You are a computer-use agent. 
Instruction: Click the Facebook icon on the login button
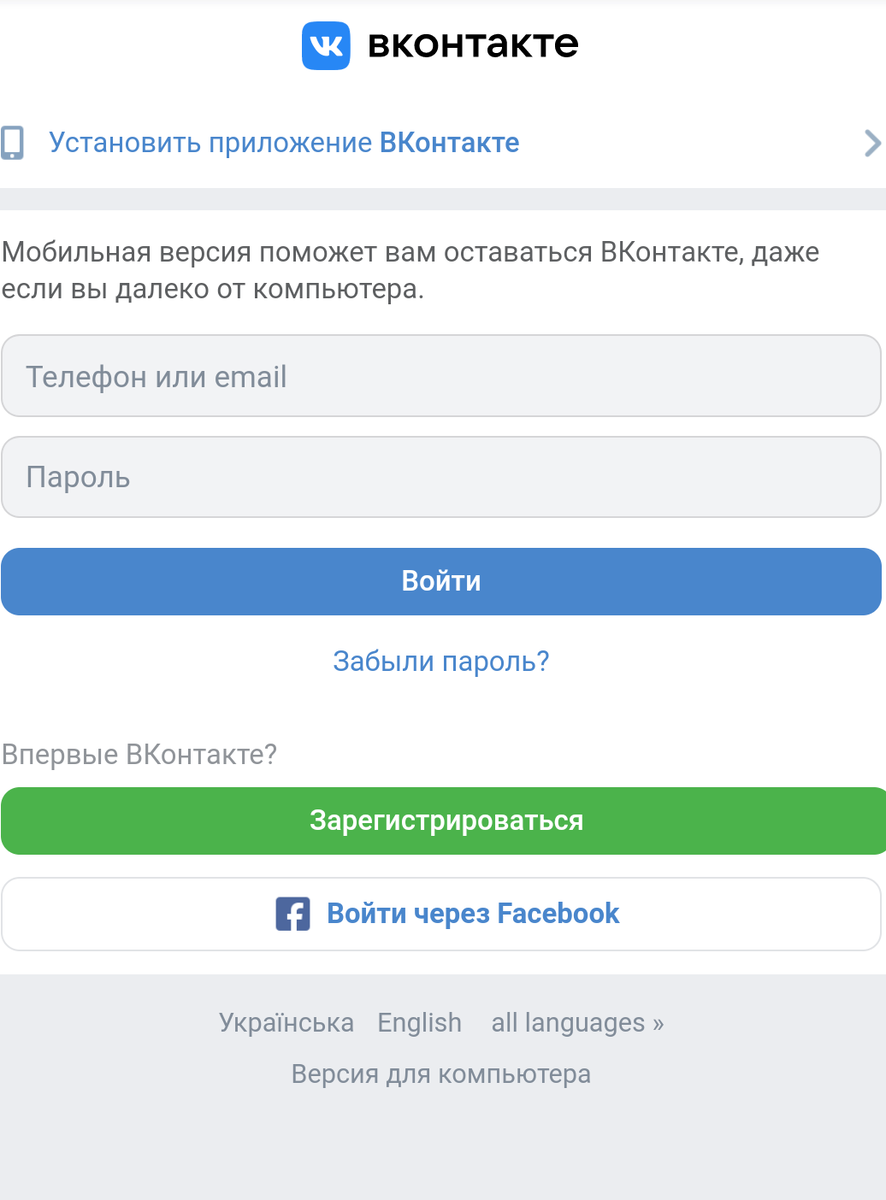click(291, 913)
